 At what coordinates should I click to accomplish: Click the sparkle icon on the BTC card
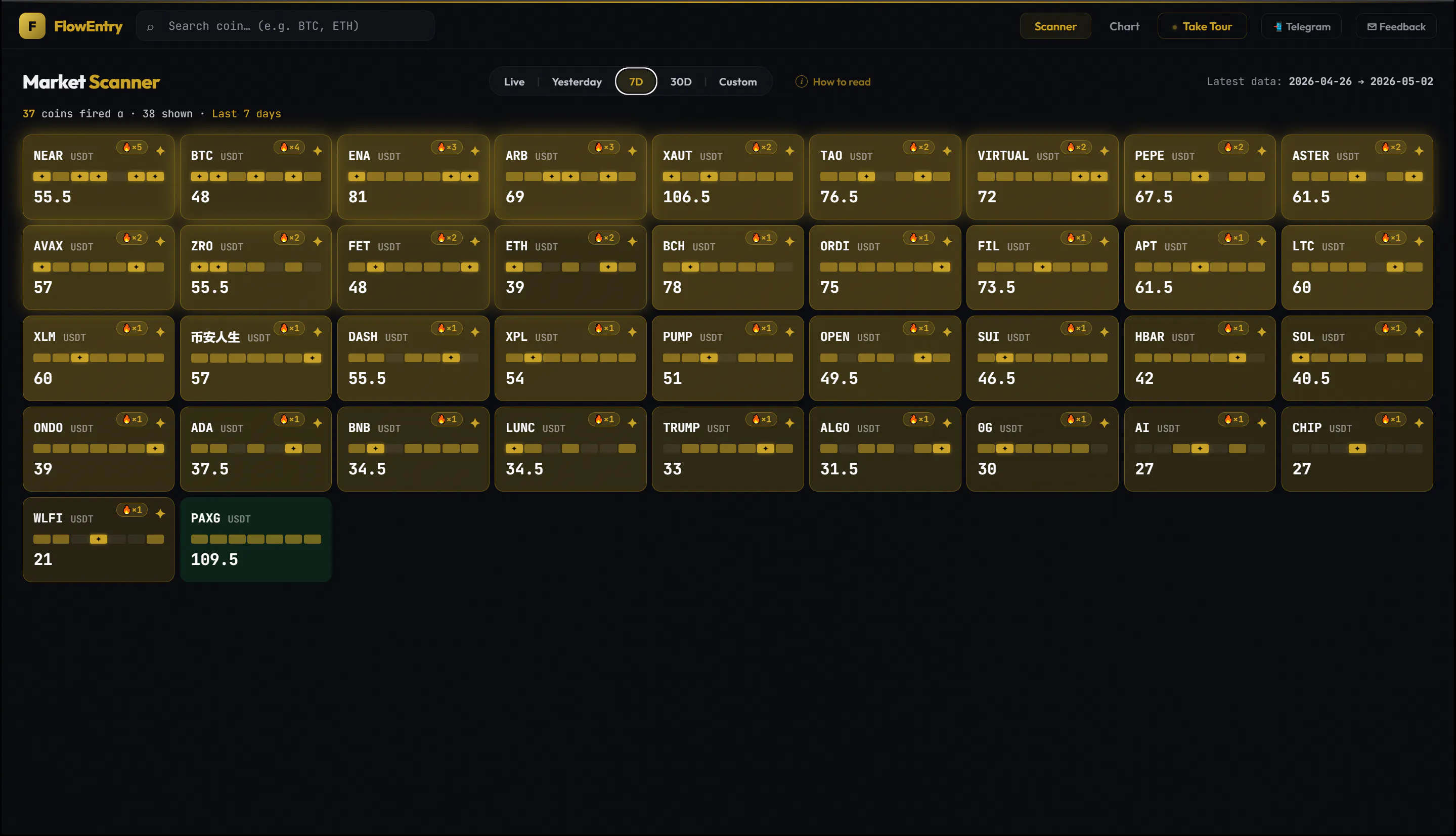pyautogui.click(x=318, y=151)
